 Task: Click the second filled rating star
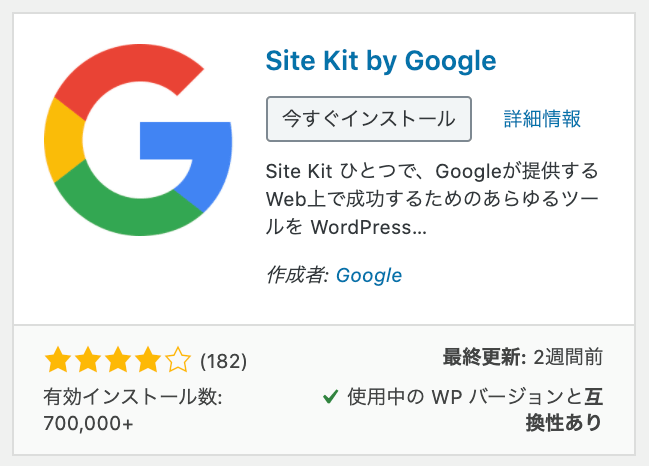tap(88, 360)
